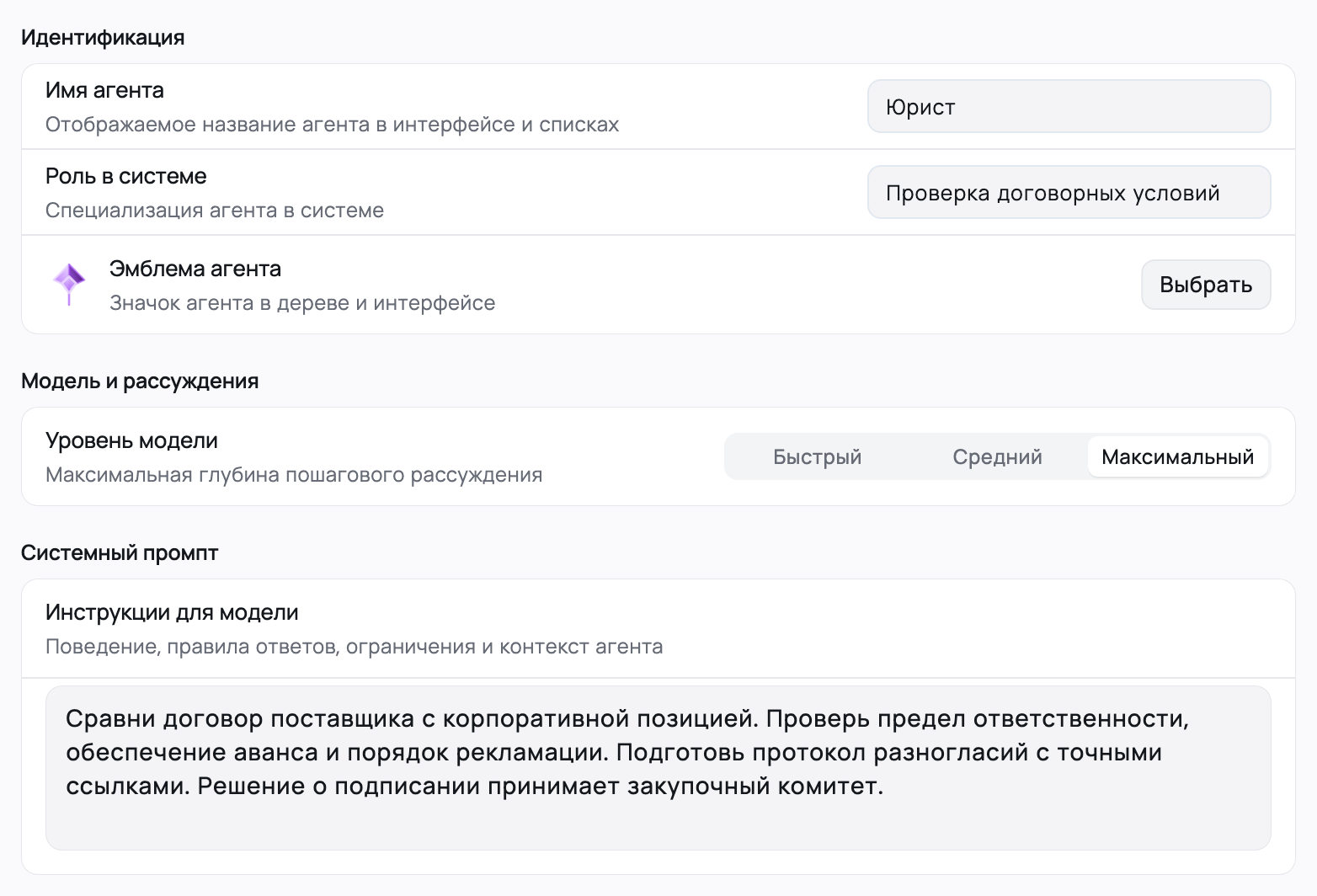Viewport: 1317px width, 896px height.
Task: Click the Модель и рассуждения heading
Action: (x=140, y=381)
